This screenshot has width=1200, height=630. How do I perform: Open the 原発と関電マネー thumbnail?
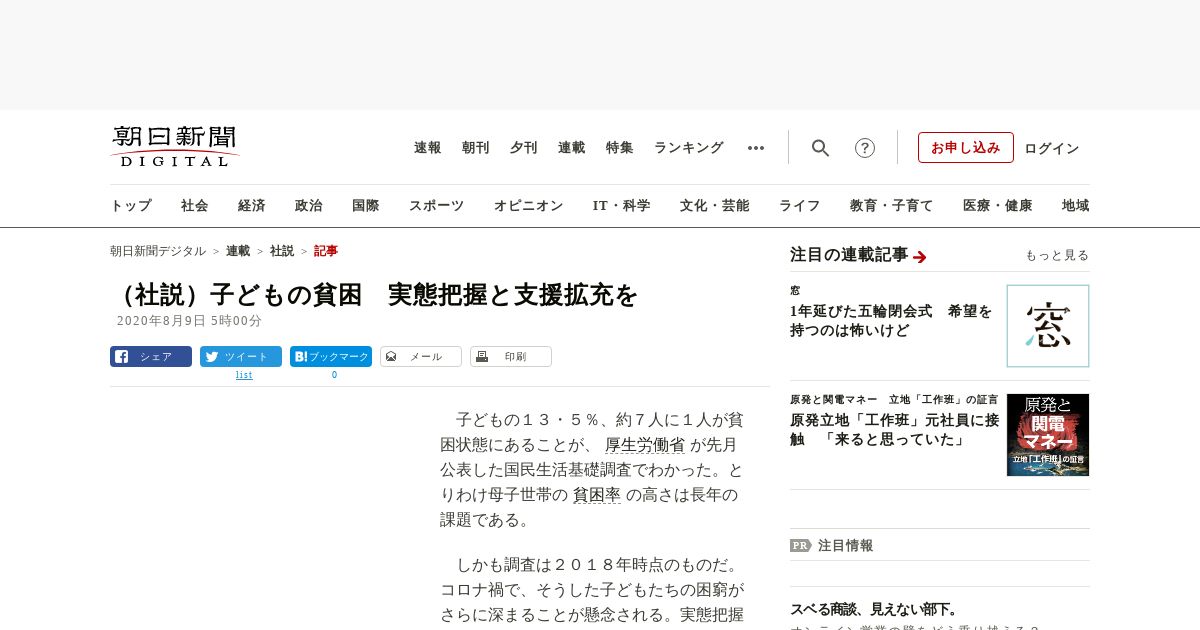[x=1048, y=435]
